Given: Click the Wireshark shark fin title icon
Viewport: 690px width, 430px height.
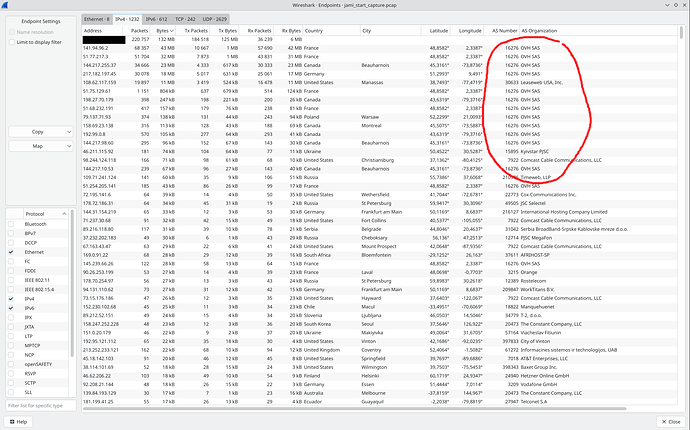Looking at the screenshot, I should (5, 5).
